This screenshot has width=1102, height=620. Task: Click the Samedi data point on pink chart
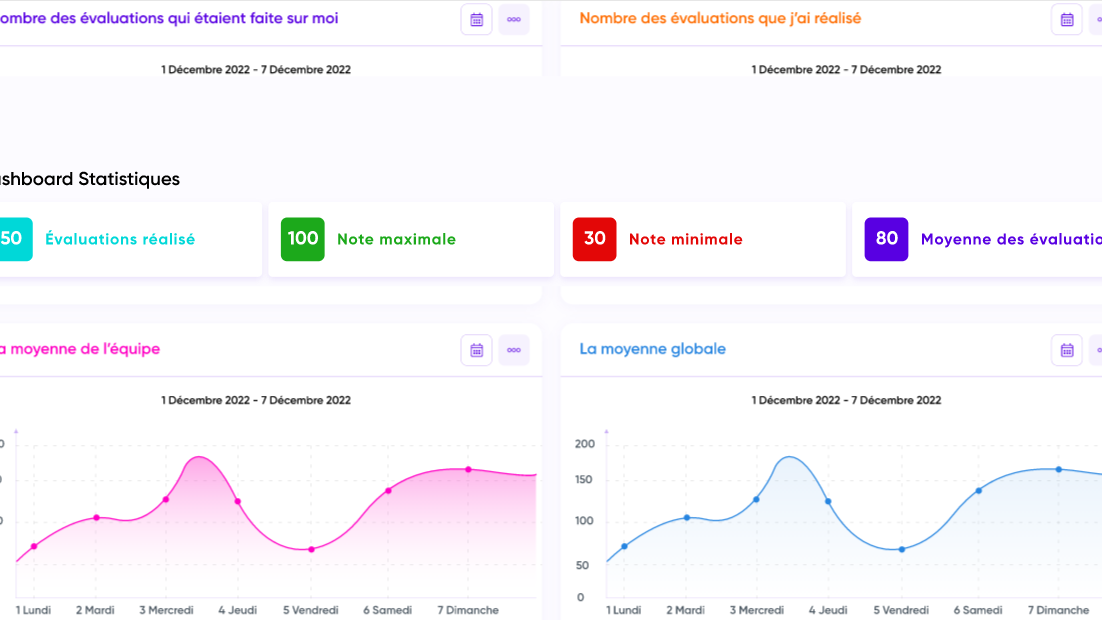[x=388, y=490]
